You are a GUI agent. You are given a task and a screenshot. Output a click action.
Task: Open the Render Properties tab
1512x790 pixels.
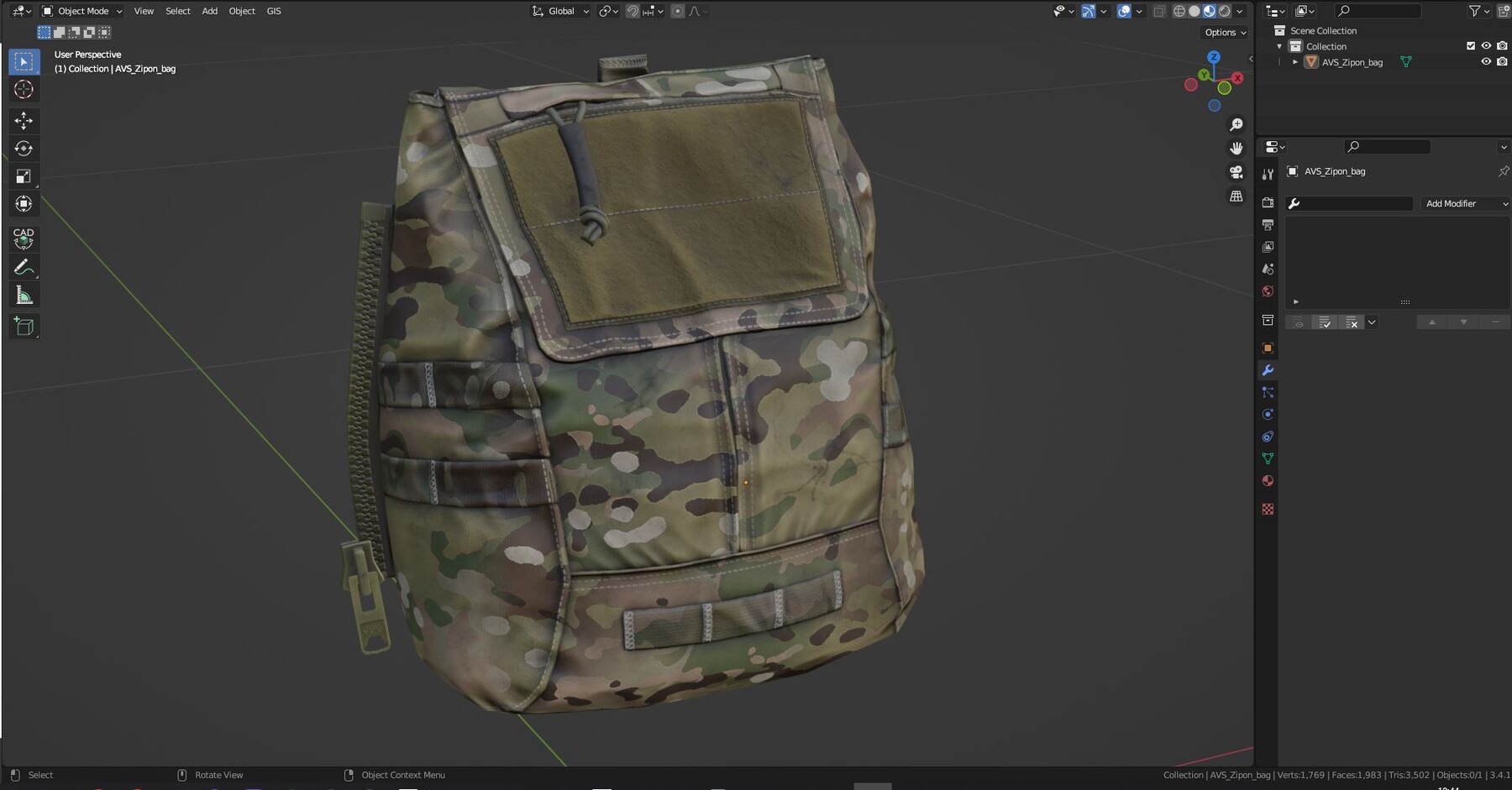[x=1268, y=202]
